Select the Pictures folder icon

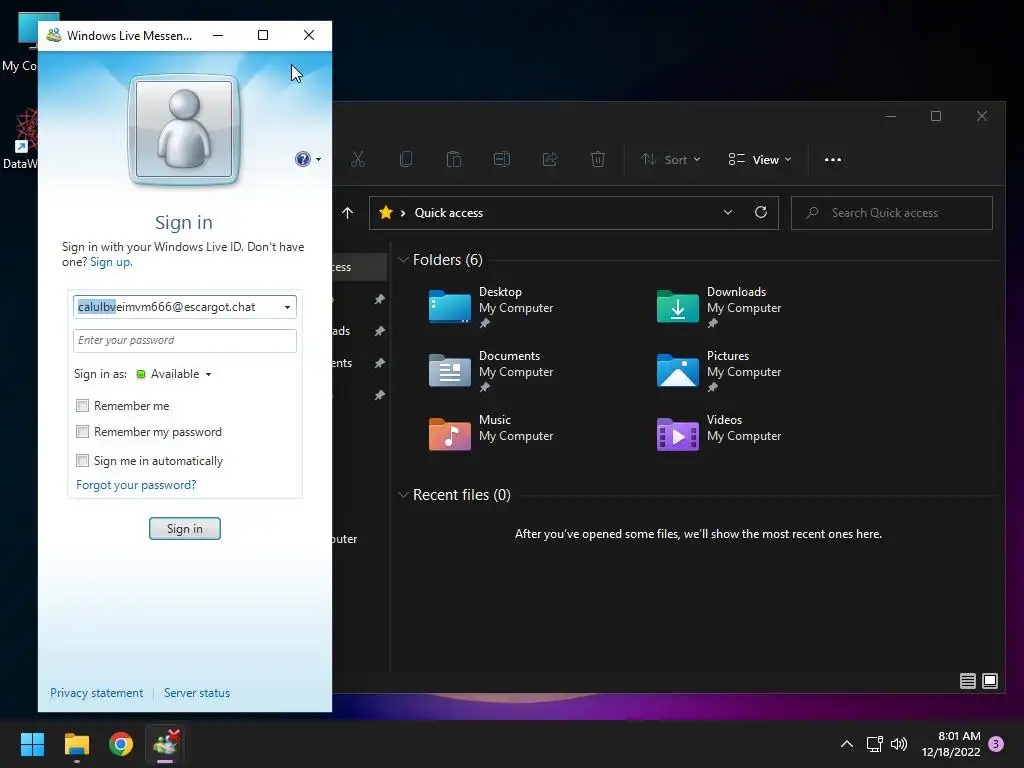[x=677, y=370]
